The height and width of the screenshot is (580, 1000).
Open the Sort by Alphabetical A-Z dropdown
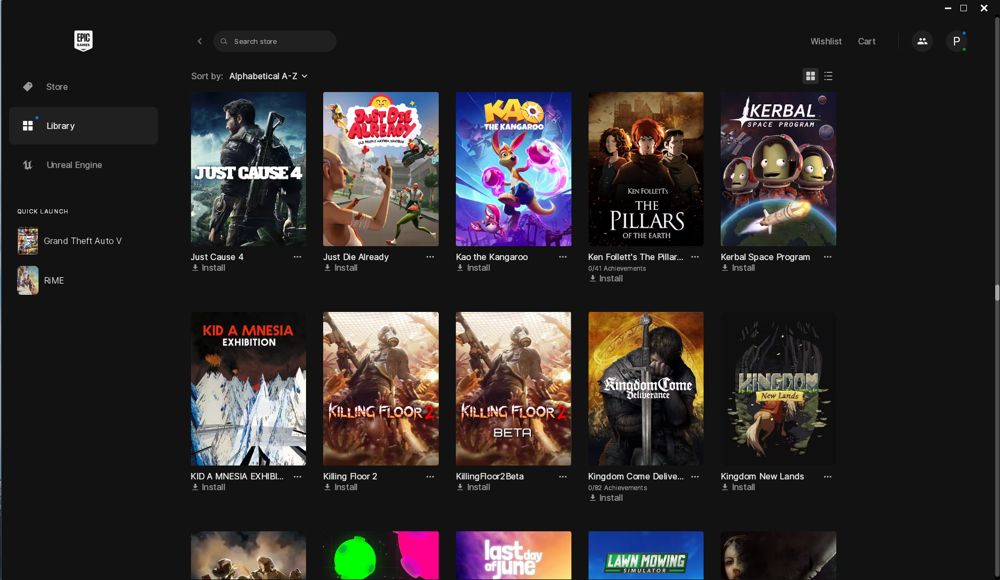[x=268, y=76]
